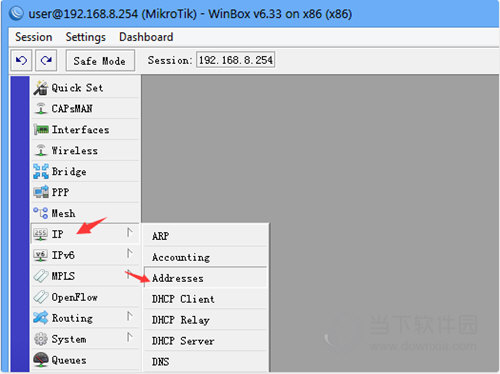500x374 pixels.
Task: Expand the IP submenu arrow
Action: click(130, 232)
